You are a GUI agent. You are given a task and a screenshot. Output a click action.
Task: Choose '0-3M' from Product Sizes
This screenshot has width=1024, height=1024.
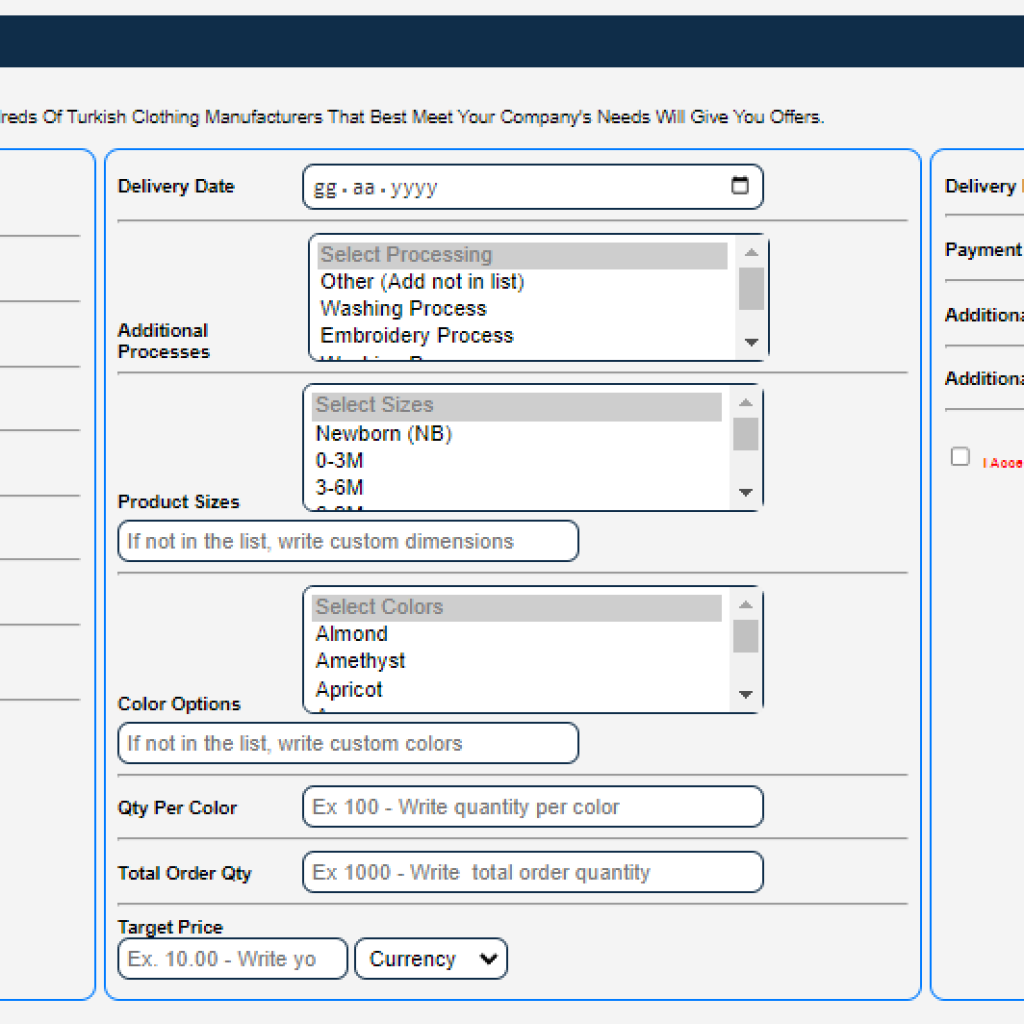[339, 461]
